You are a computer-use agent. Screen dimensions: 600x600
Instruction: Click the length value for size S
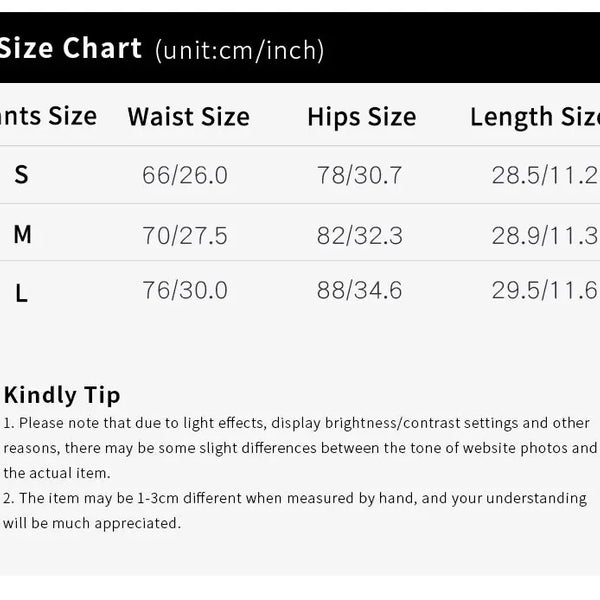(544, 176)
